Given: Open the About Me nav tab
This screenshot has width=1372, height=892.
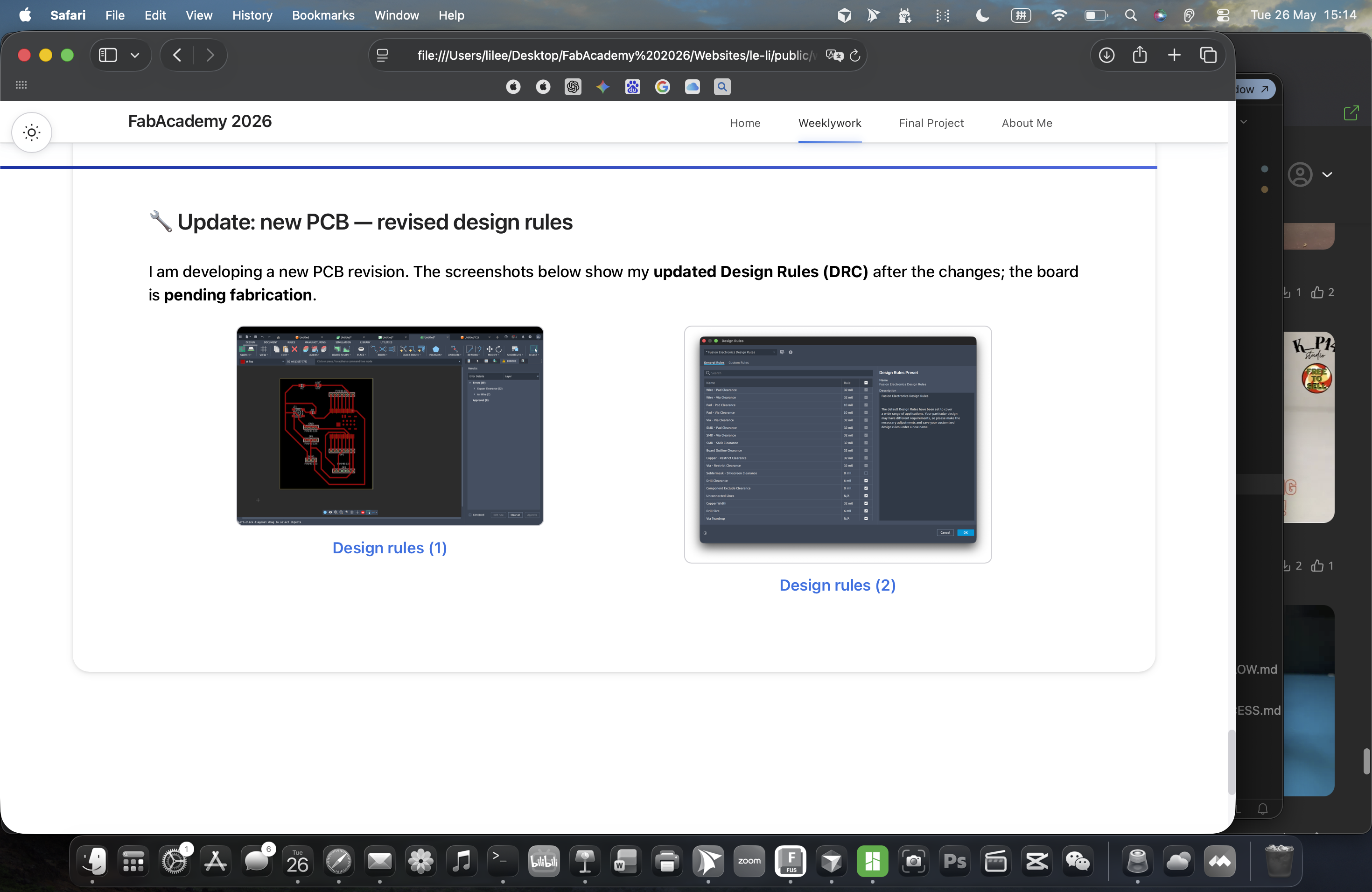Looking at the screenshot, I should point(1027,123).
